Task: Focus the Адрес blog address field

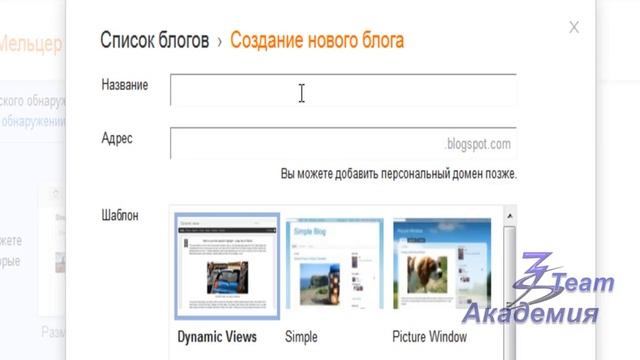Action: tap(343, 143)
